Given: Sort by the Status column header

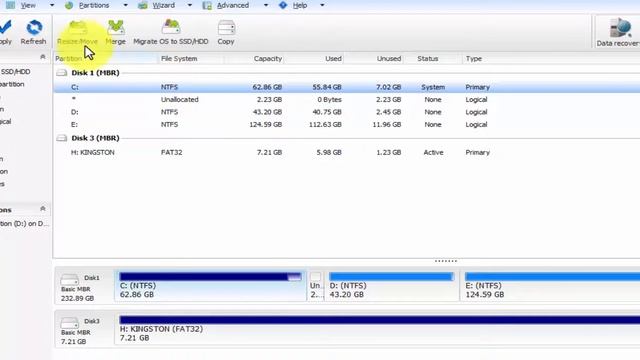Looking at the screenshot, I should pos(428,59).
